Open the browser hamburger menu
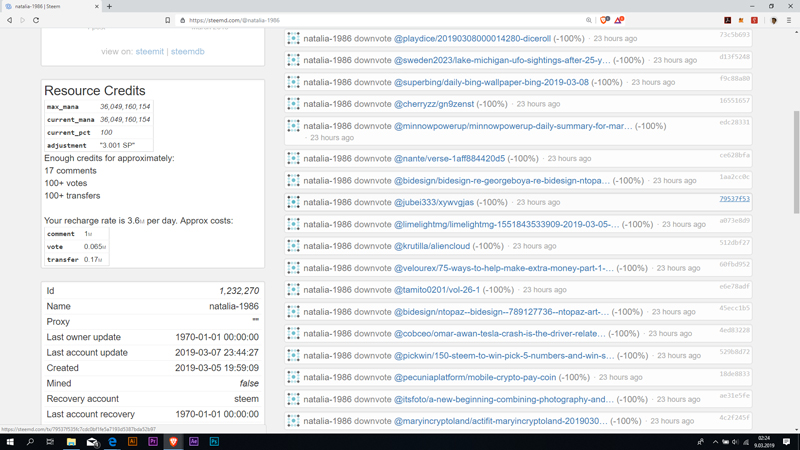 click(x=789, y=20)
